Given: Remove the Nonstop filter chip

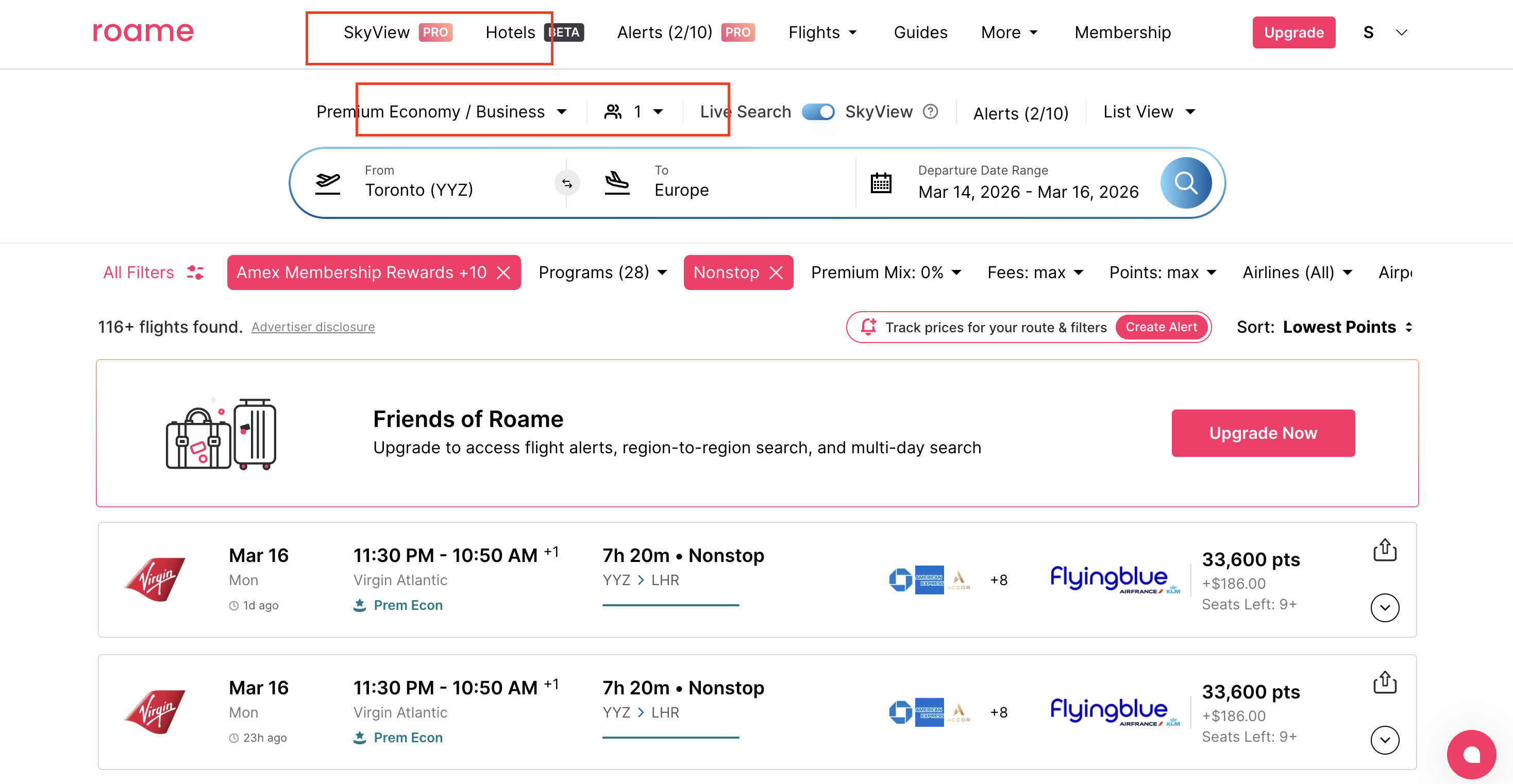Looking at the screenshot, I should 776,272.
